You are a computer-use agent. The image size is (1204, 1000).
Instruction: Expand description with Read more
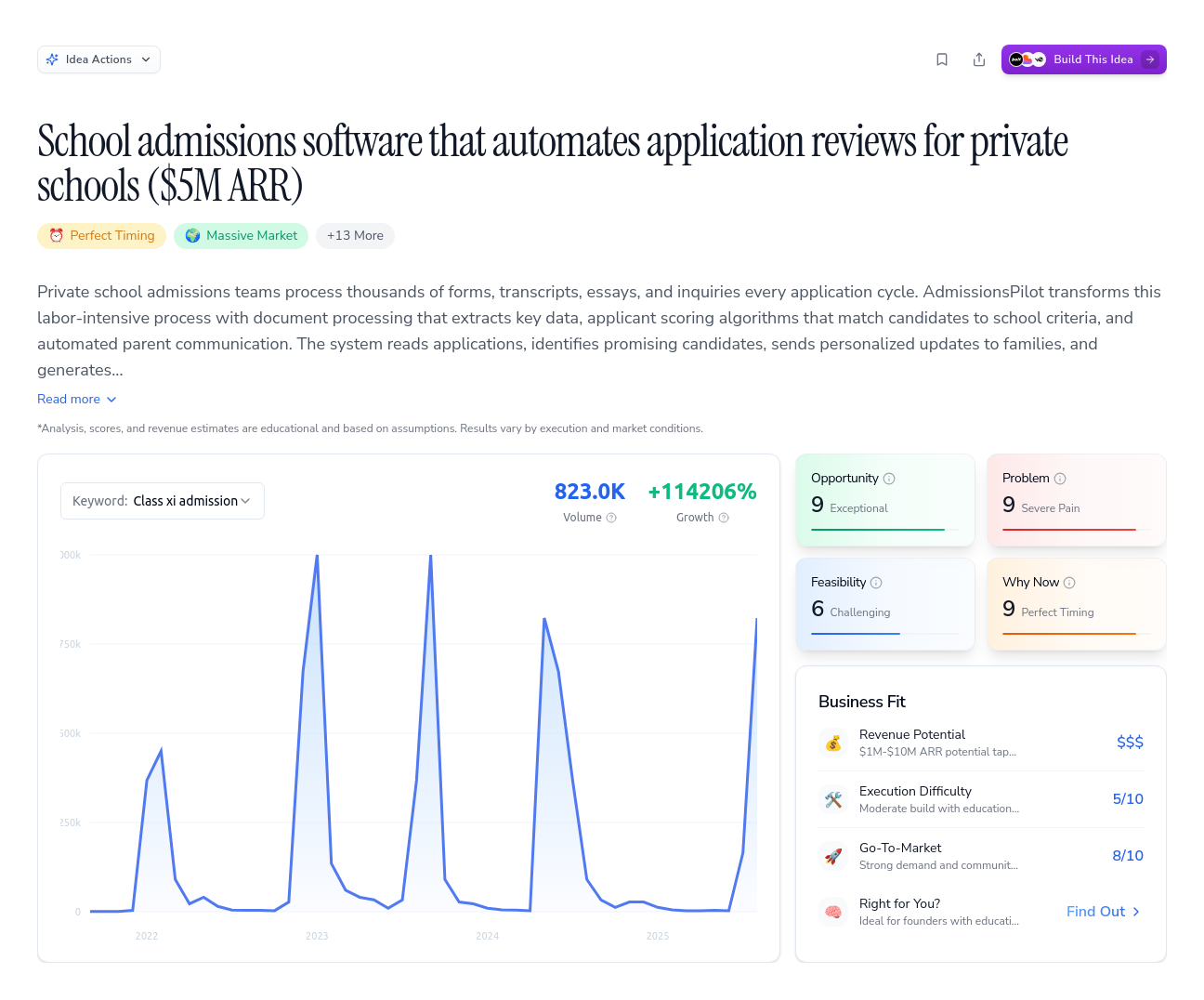(77, 399)
